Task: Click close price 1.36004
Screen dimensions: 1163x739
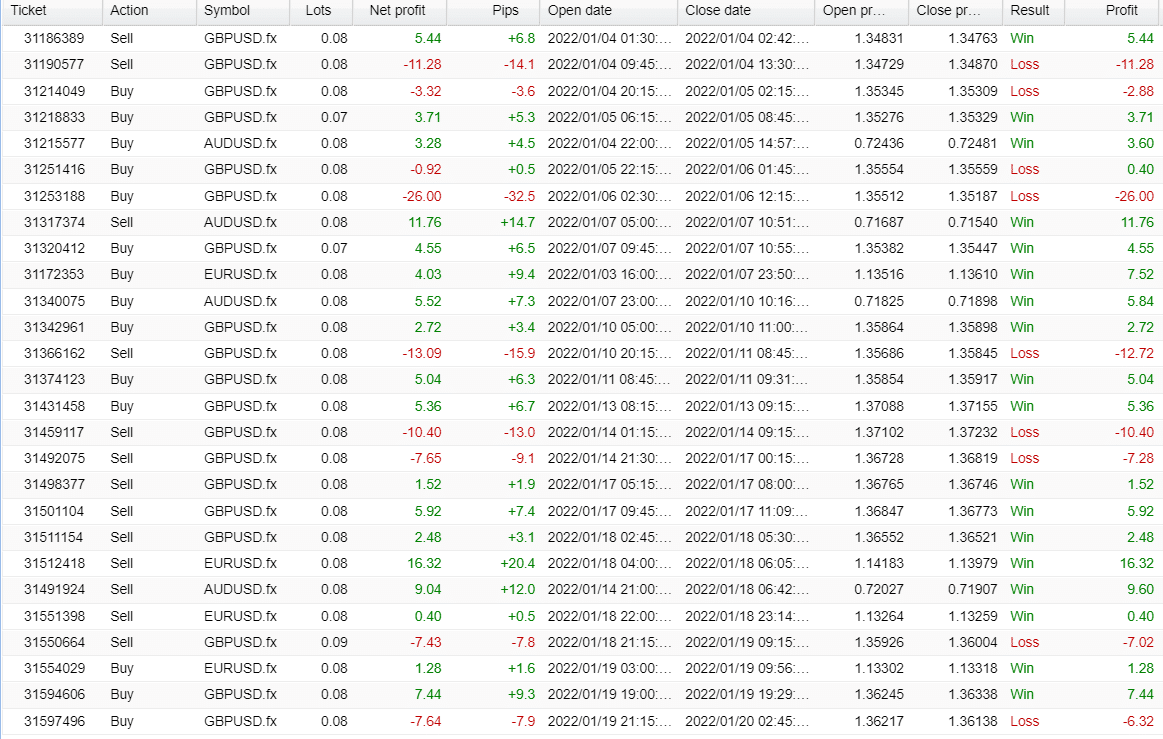Action: [x=972, y=643]
